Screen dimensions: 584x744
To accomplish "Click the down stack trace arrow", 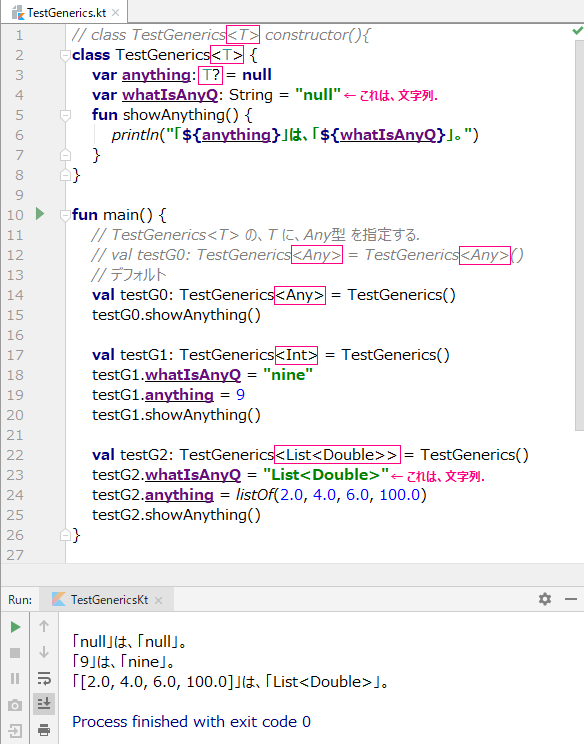I will click(44, 652).
